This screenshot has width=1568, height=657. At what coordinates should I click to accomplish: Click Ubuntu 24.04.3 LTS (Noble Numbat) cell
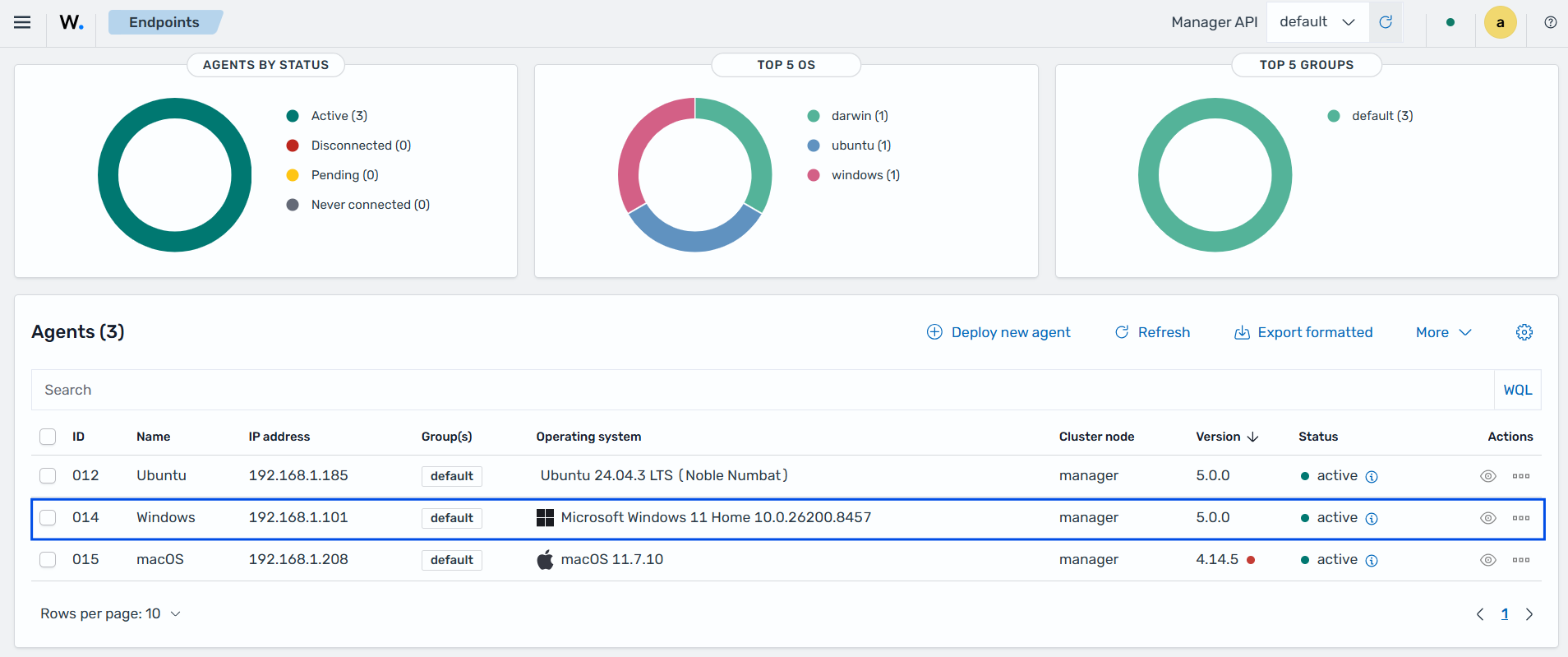click(664, 475)
